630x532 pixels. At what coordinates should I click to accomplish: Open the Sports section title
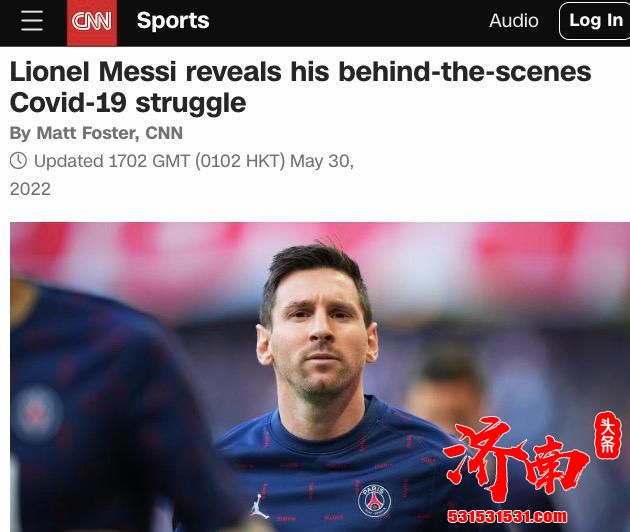[x=173, y=20]
